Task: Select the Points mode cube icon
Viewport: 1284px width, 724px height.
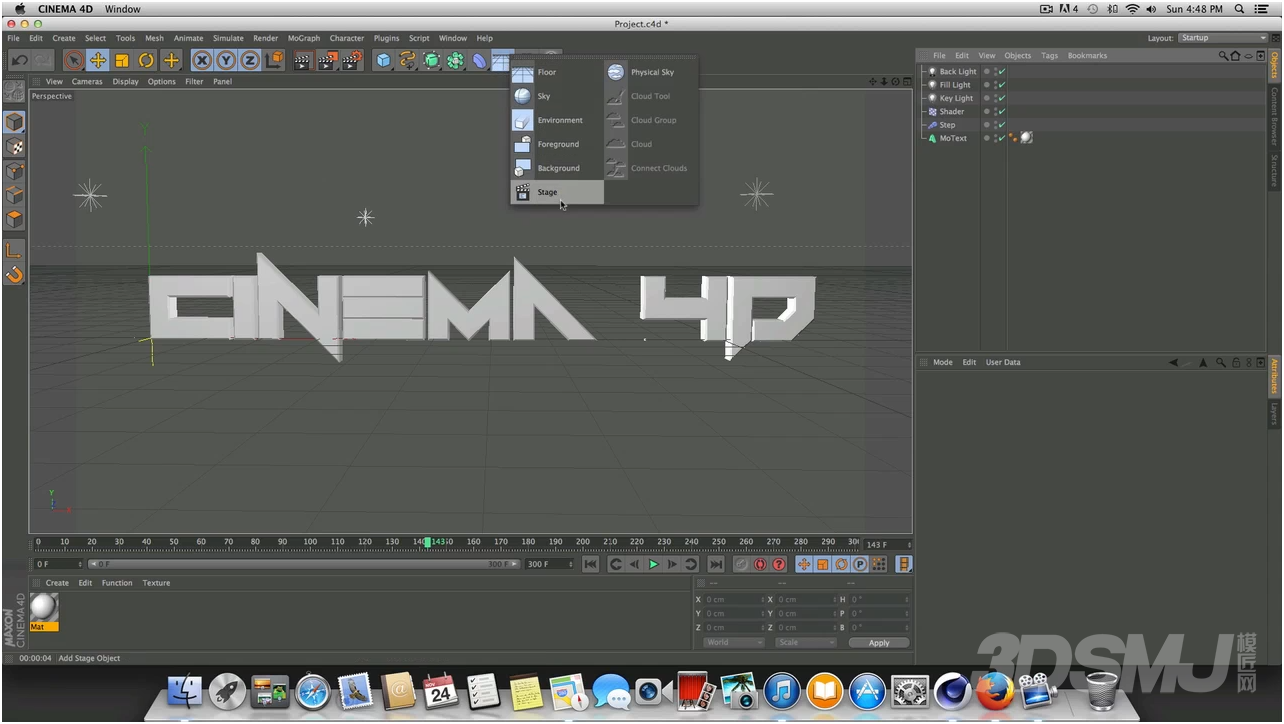Action: [x=14, y=170]
